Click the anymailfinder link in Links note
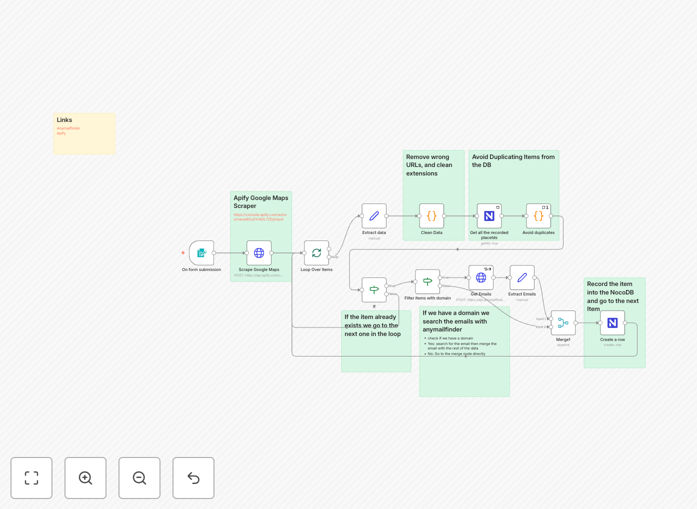 pos(68,128)
